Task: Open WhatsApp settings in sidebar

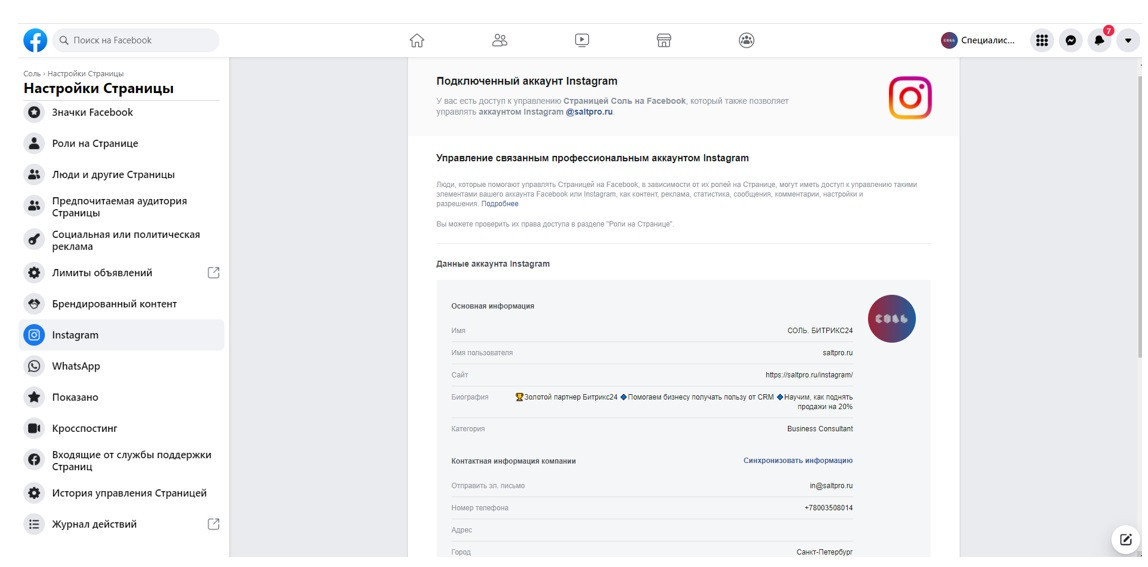Action: pos(122,366)
